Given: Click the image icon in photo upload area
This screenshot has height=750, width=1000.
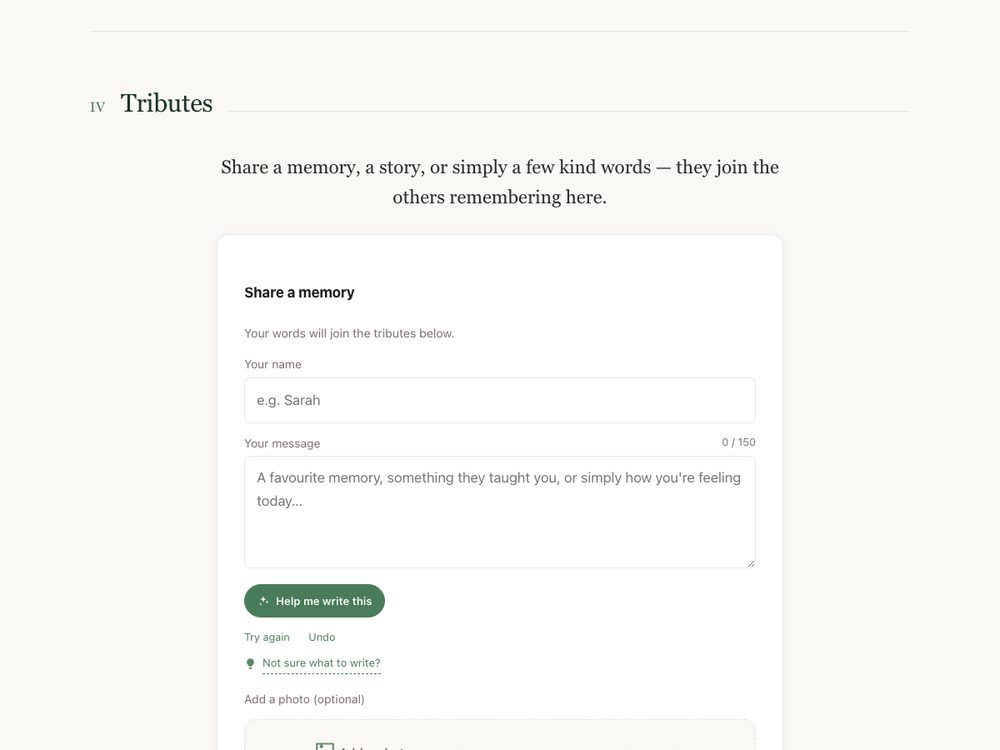Looking at the screenshot, I should [325, 747].
